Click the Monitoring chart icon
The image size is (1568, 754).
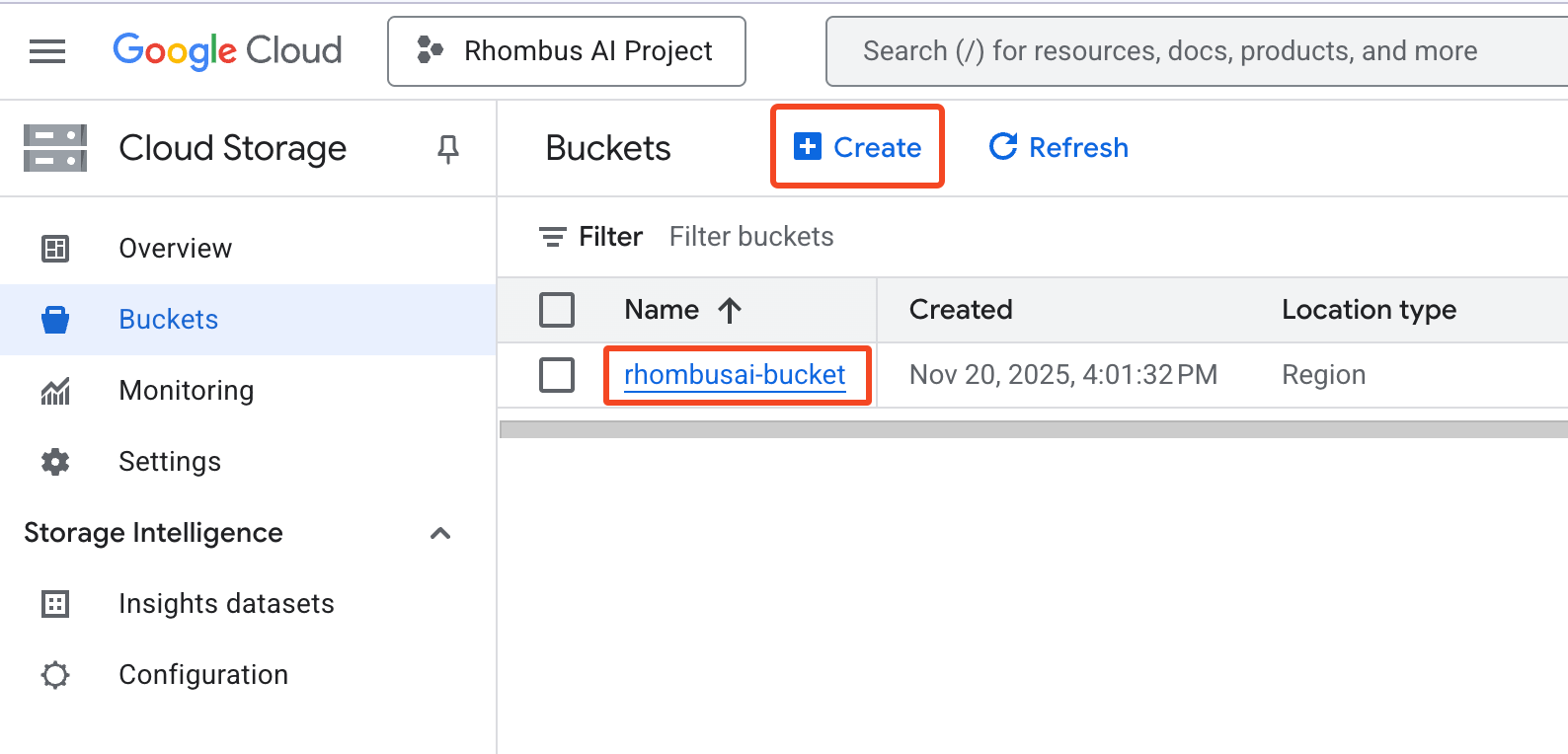click(55, 391)
